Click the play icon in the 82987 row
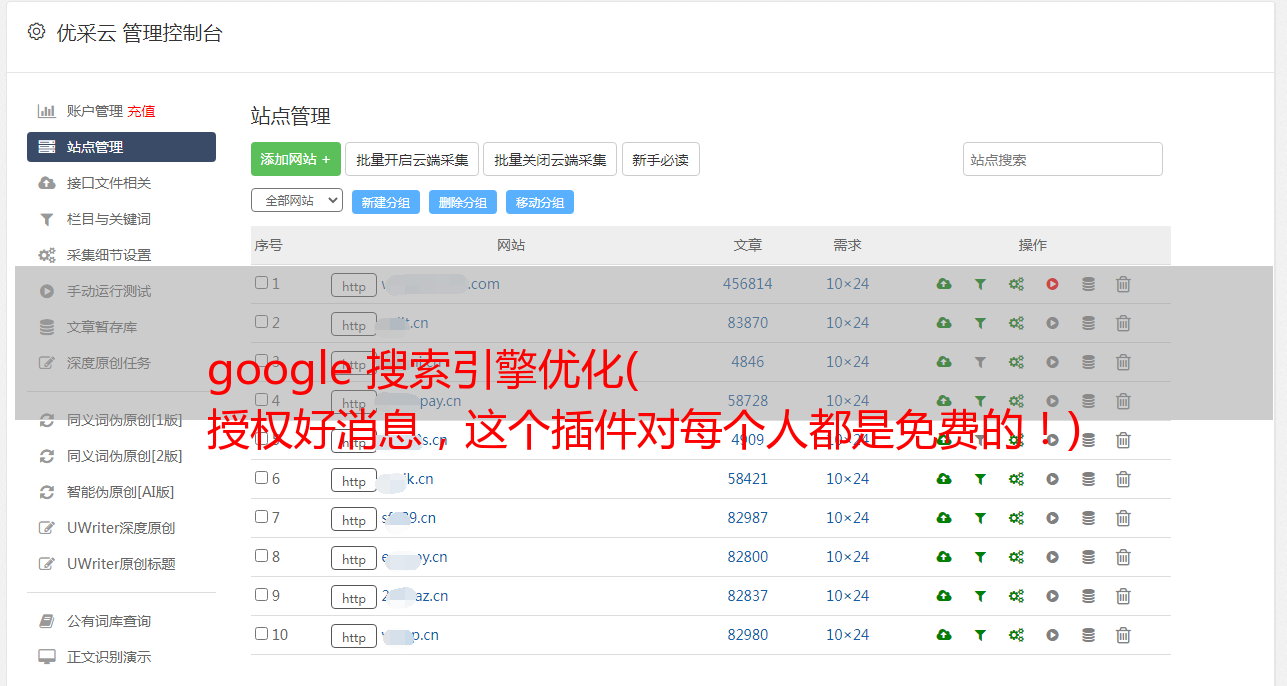This screenshot has width=1287, height=686. (x=1052, y=518)
